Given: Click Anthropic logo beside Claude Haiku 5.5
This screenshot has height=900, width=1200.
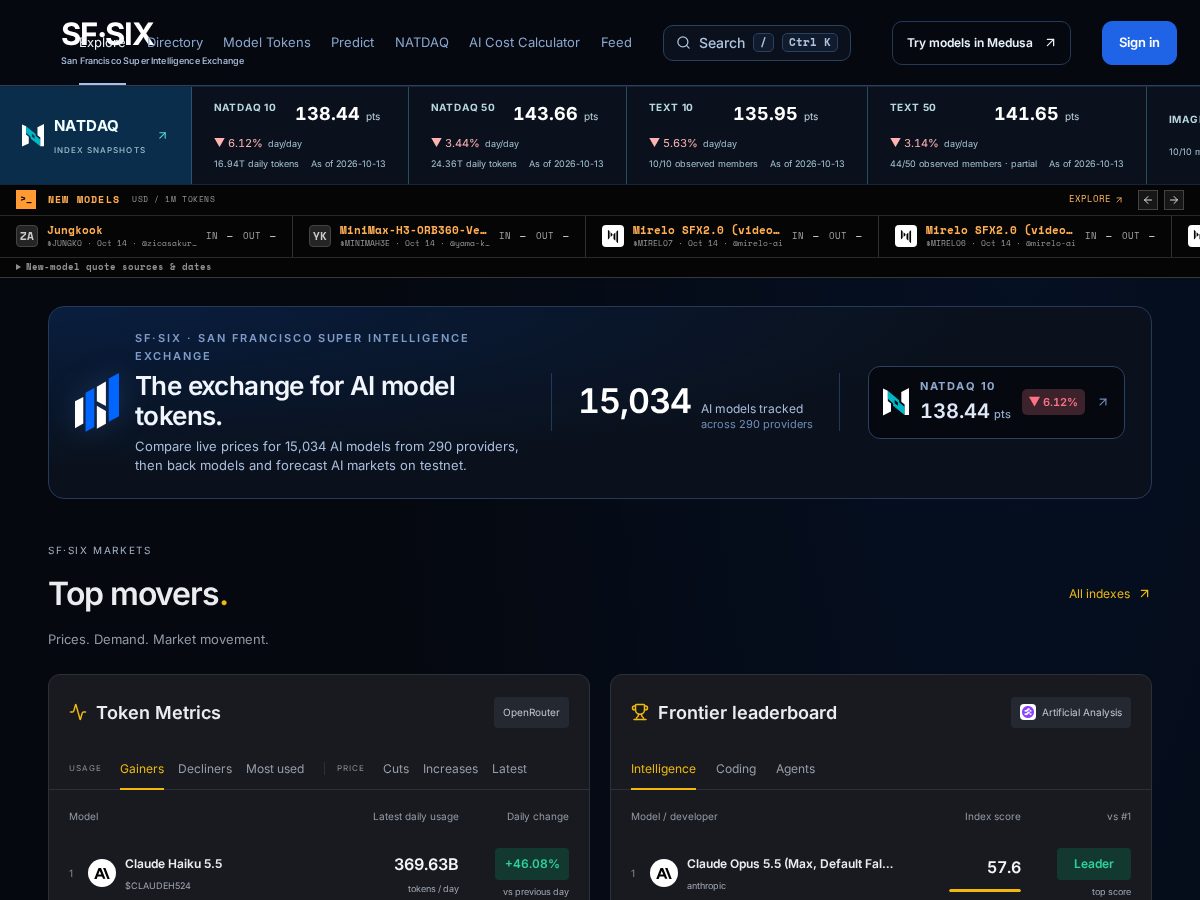Looking at the screenshot, I should (102, 873).
